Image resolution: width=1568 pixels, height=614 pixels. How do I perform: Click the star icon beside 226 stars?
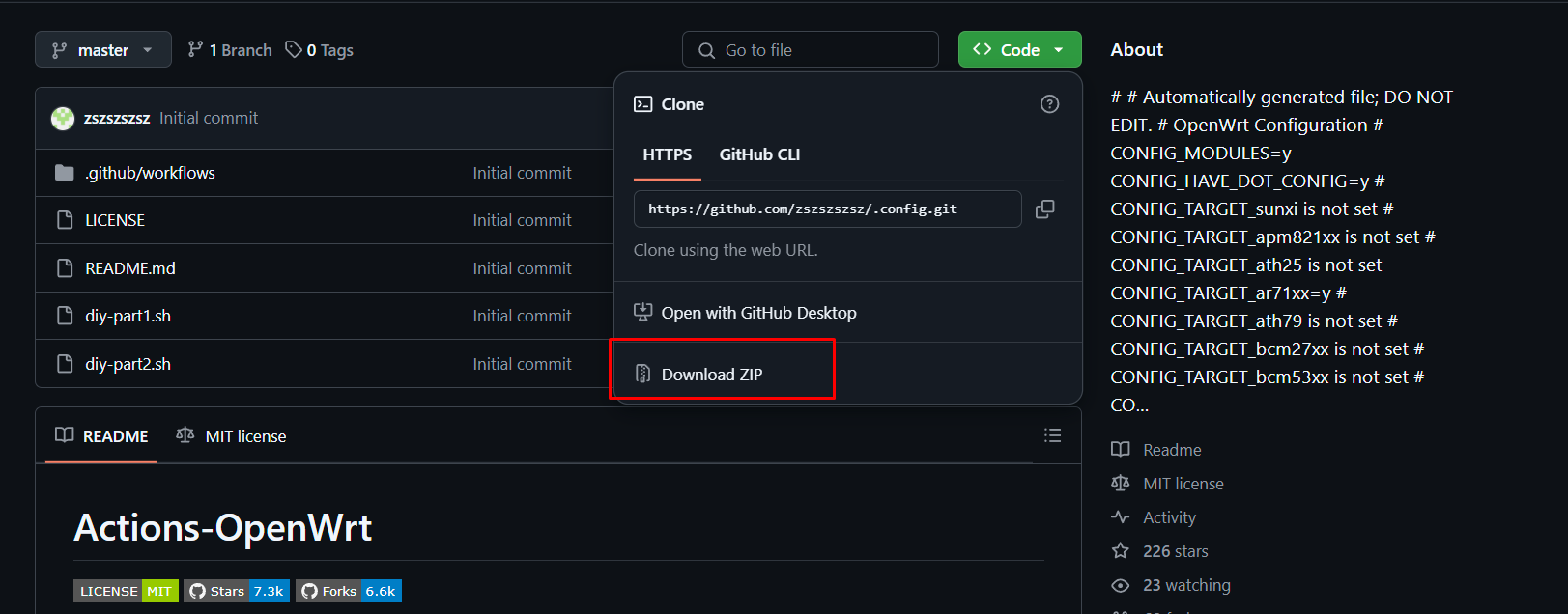1121,551
